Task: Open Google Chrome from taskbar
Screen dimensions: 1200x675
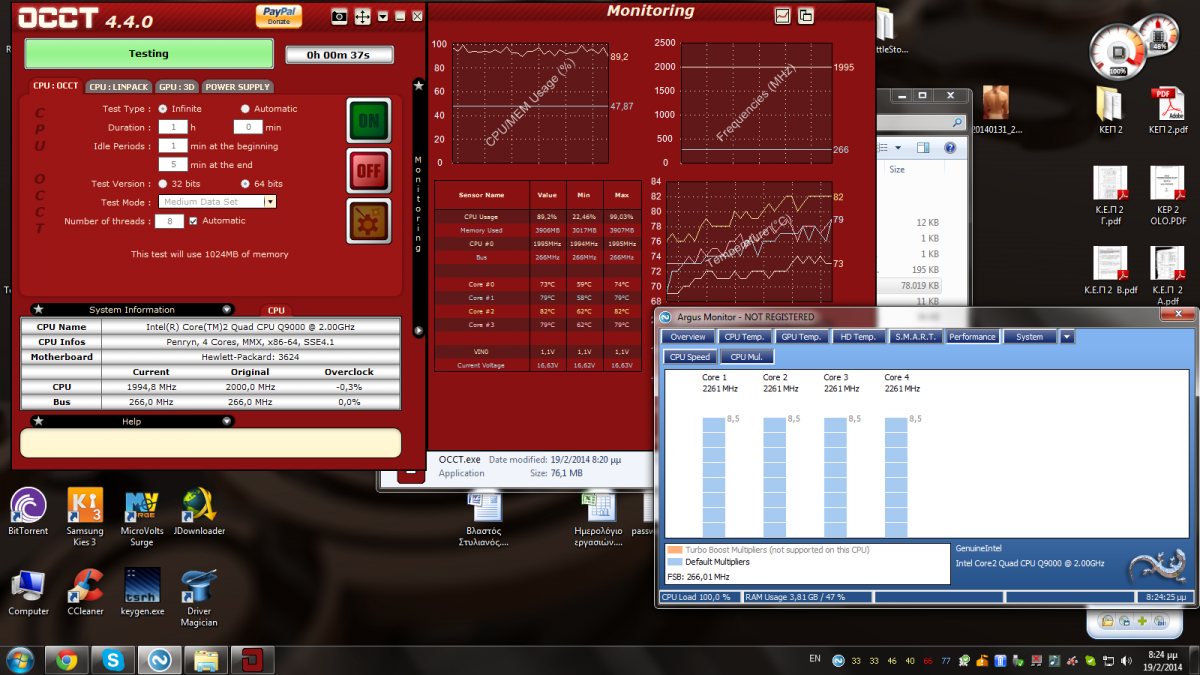Action: [x=67, y=660]
